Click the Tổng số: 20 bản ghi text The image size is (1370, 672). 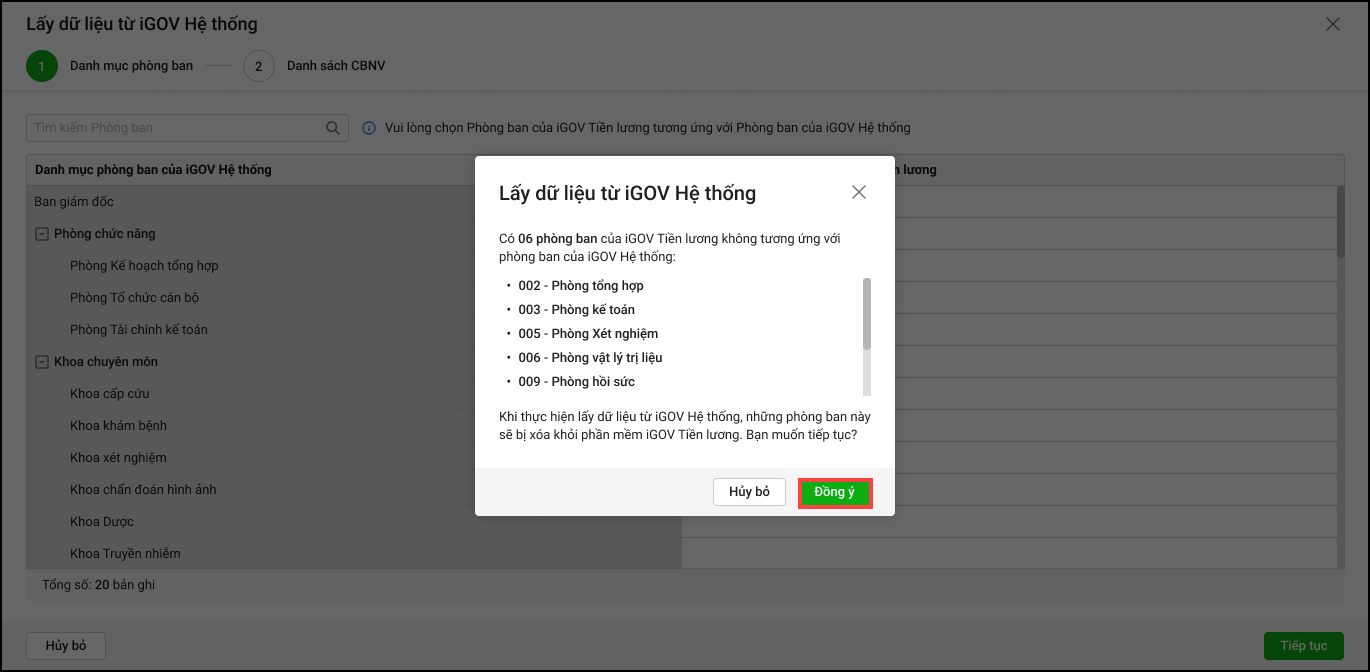[x=99, y=585]
